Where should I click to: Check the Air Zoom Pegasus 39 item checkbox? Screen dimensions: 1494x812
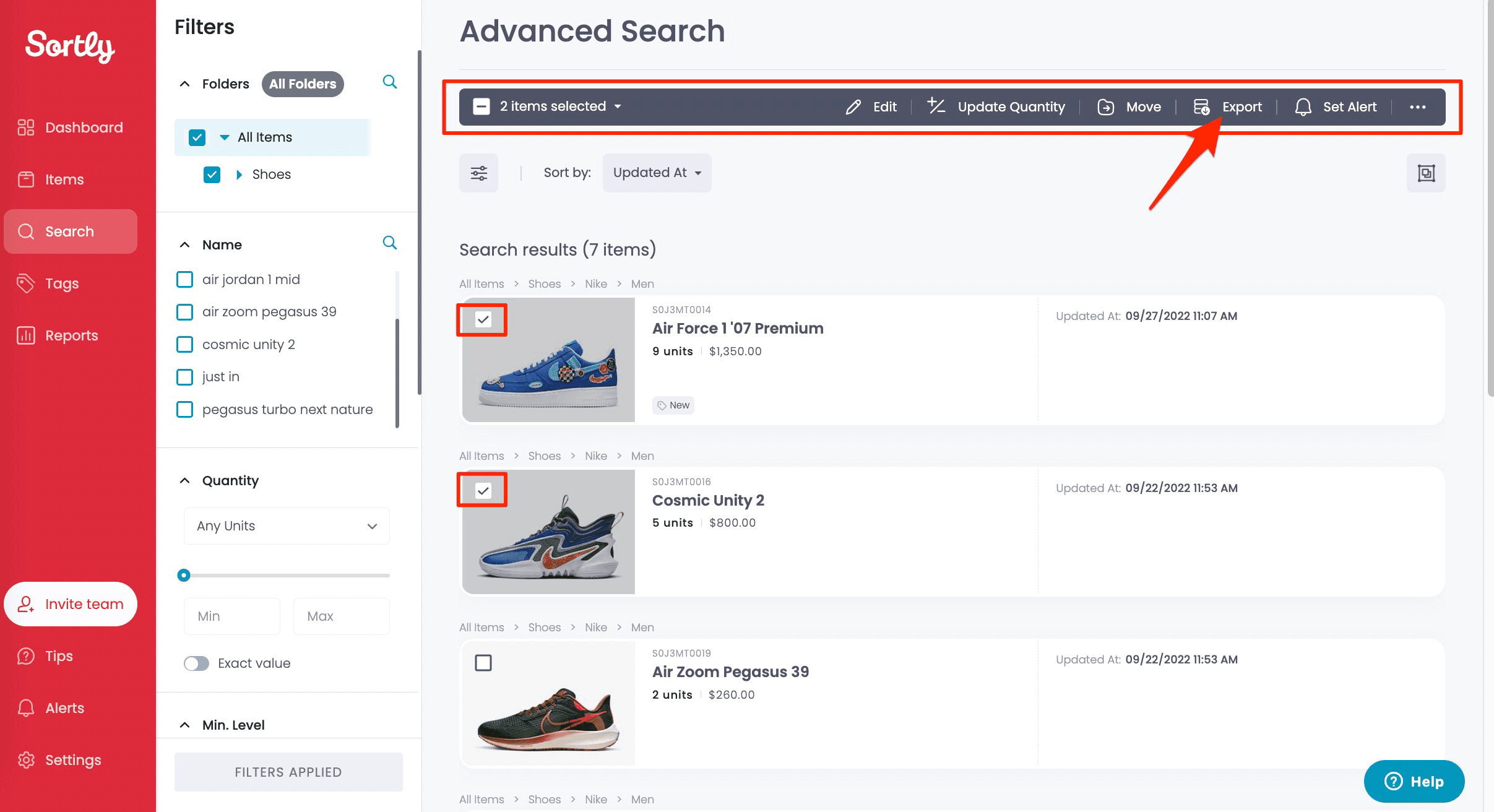coord(483,663)
